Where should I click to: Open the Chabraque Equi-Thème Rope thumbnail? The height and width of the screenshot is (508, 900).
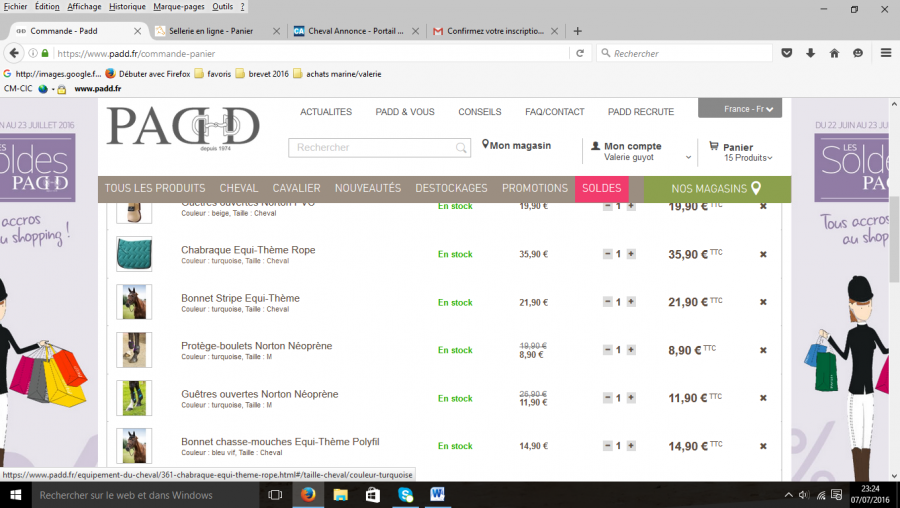point(134,254)
